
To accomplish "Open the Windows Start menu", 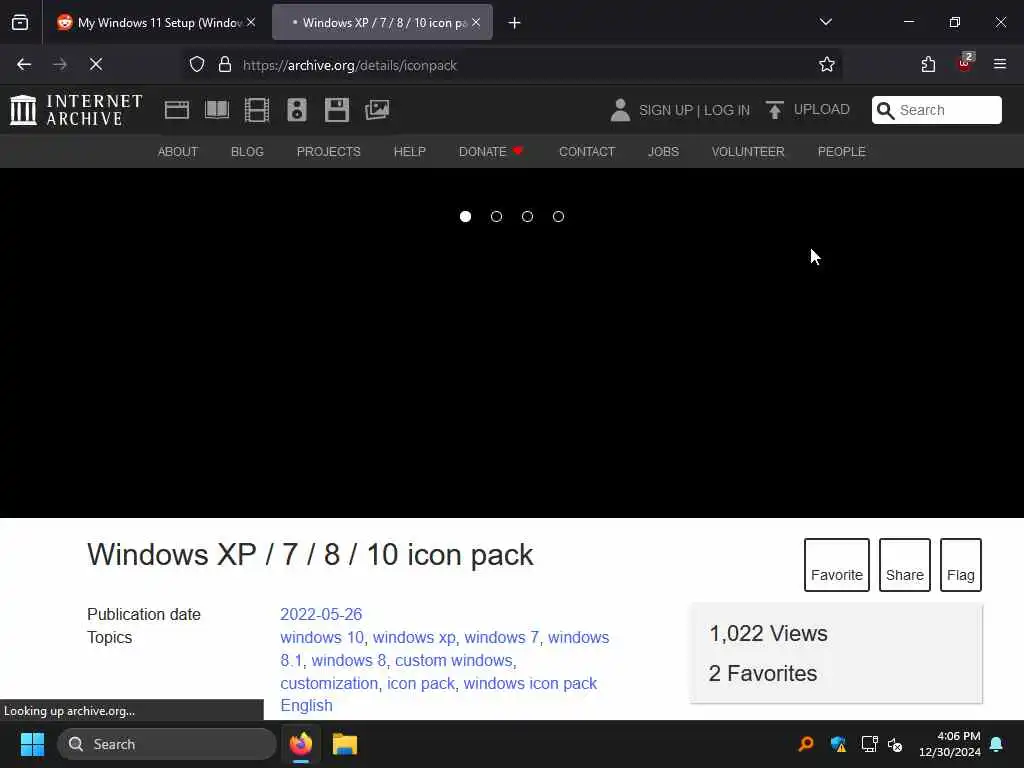I will pyautogui.click(x=32, y=744).
